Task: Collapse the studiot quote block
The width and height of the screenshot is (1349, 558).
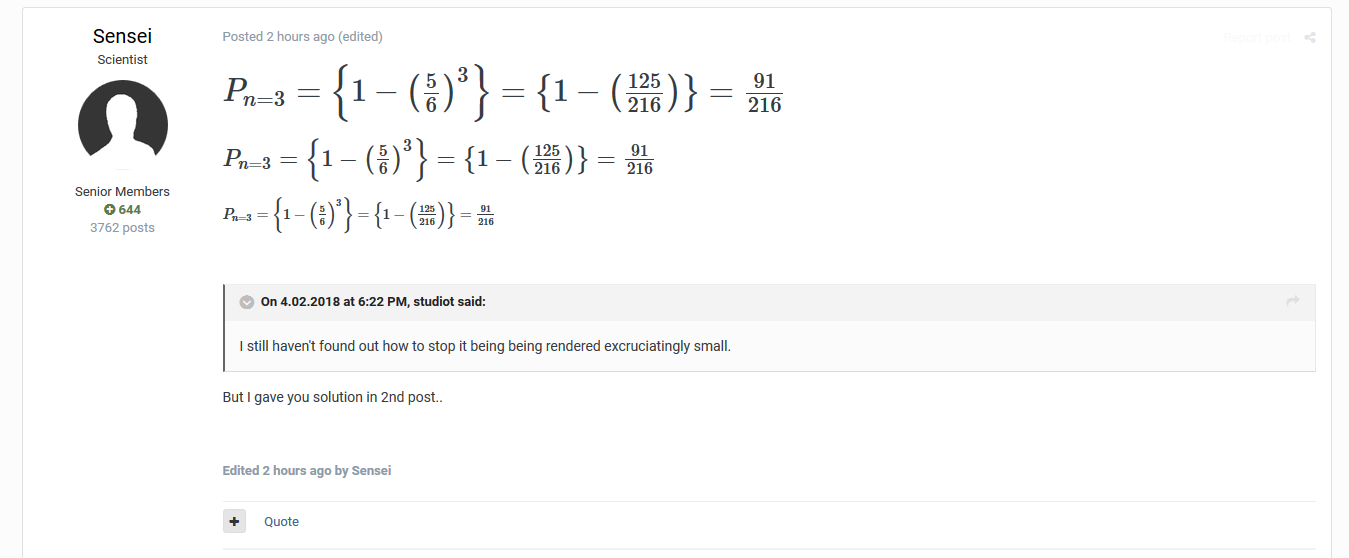Action: click(x=247, y=302)
